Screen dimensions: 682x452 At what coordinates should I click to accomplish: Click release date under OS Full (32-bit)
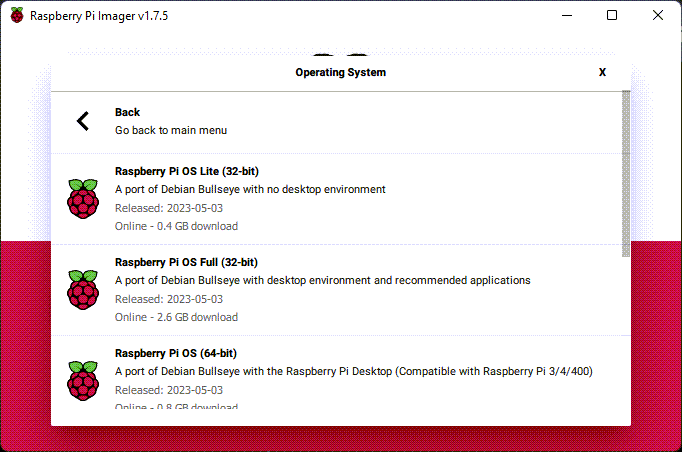click(x=169, y=299)
